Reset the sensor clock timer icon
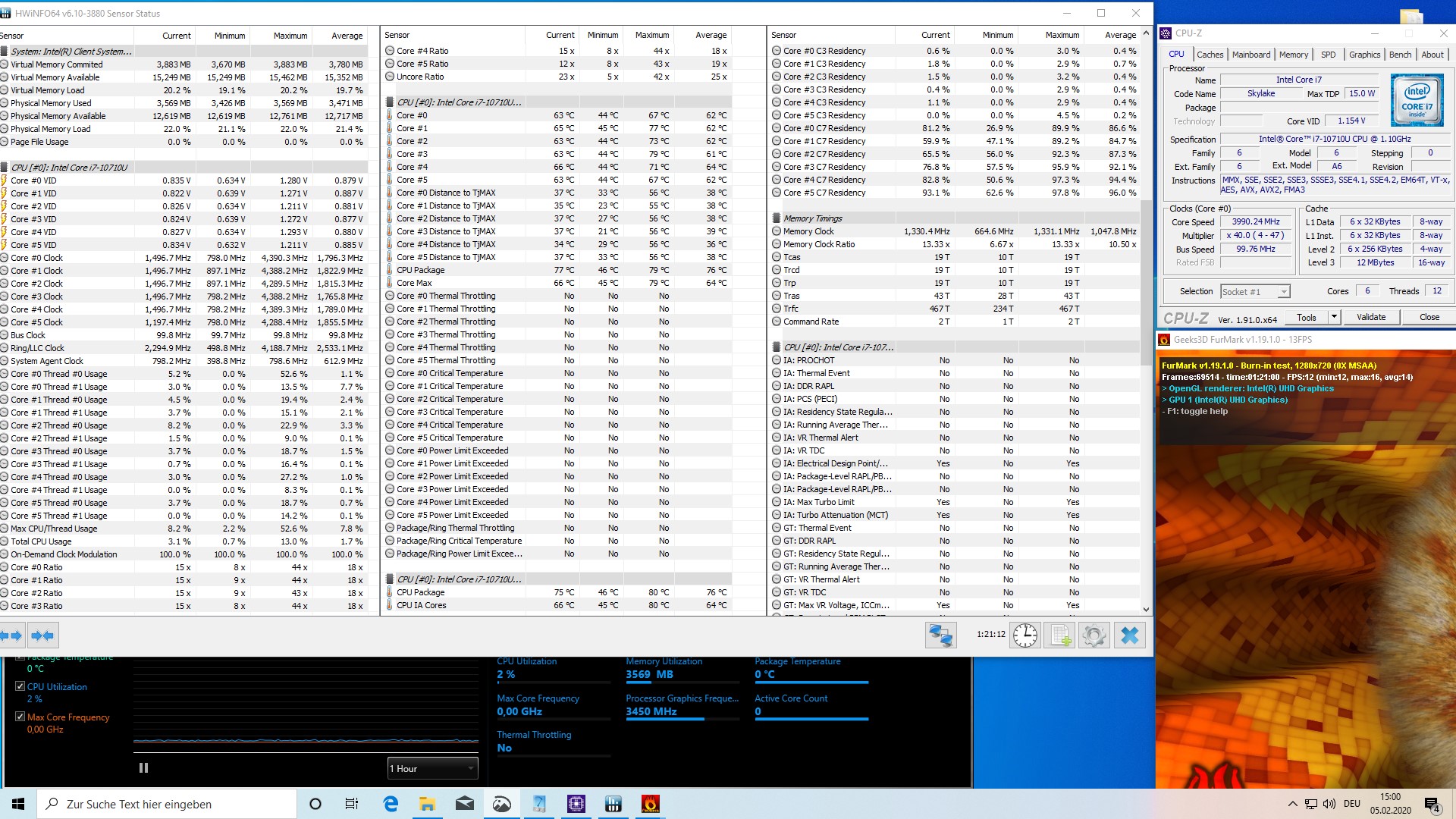This screenshot has height=819, width=1456. pos(1025,635)
